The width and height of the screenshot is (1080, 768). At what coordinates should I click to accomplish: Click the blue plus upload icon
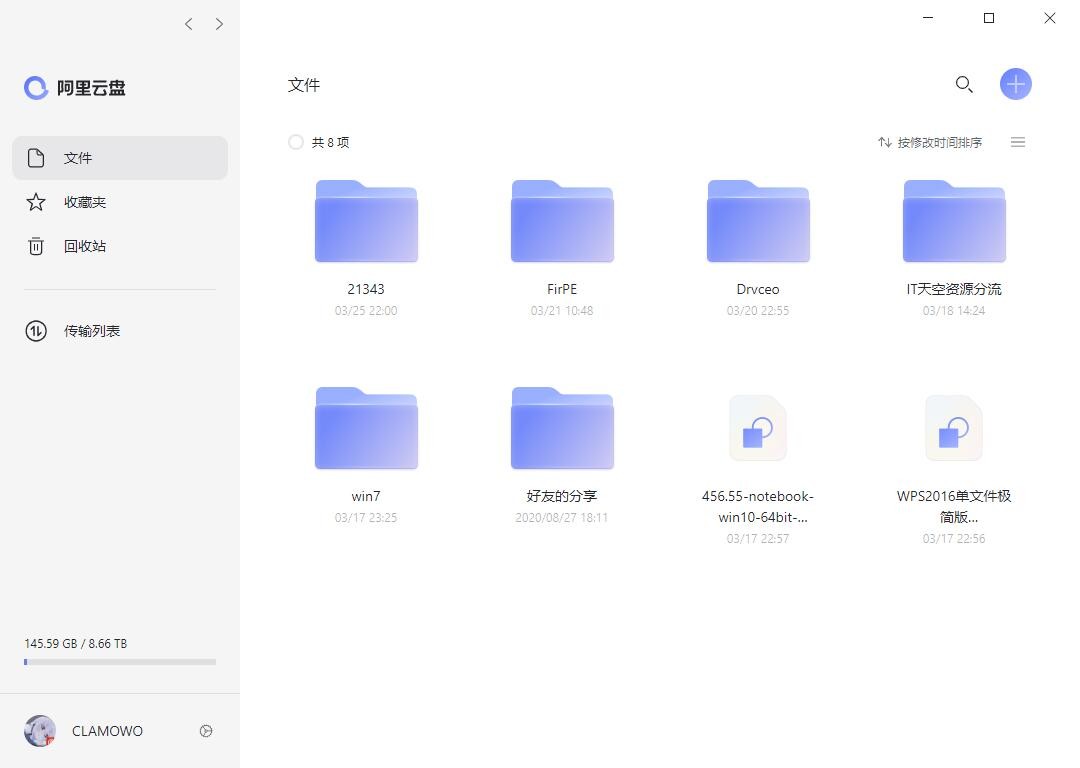pyautogui.click(x=1016, y=84)
